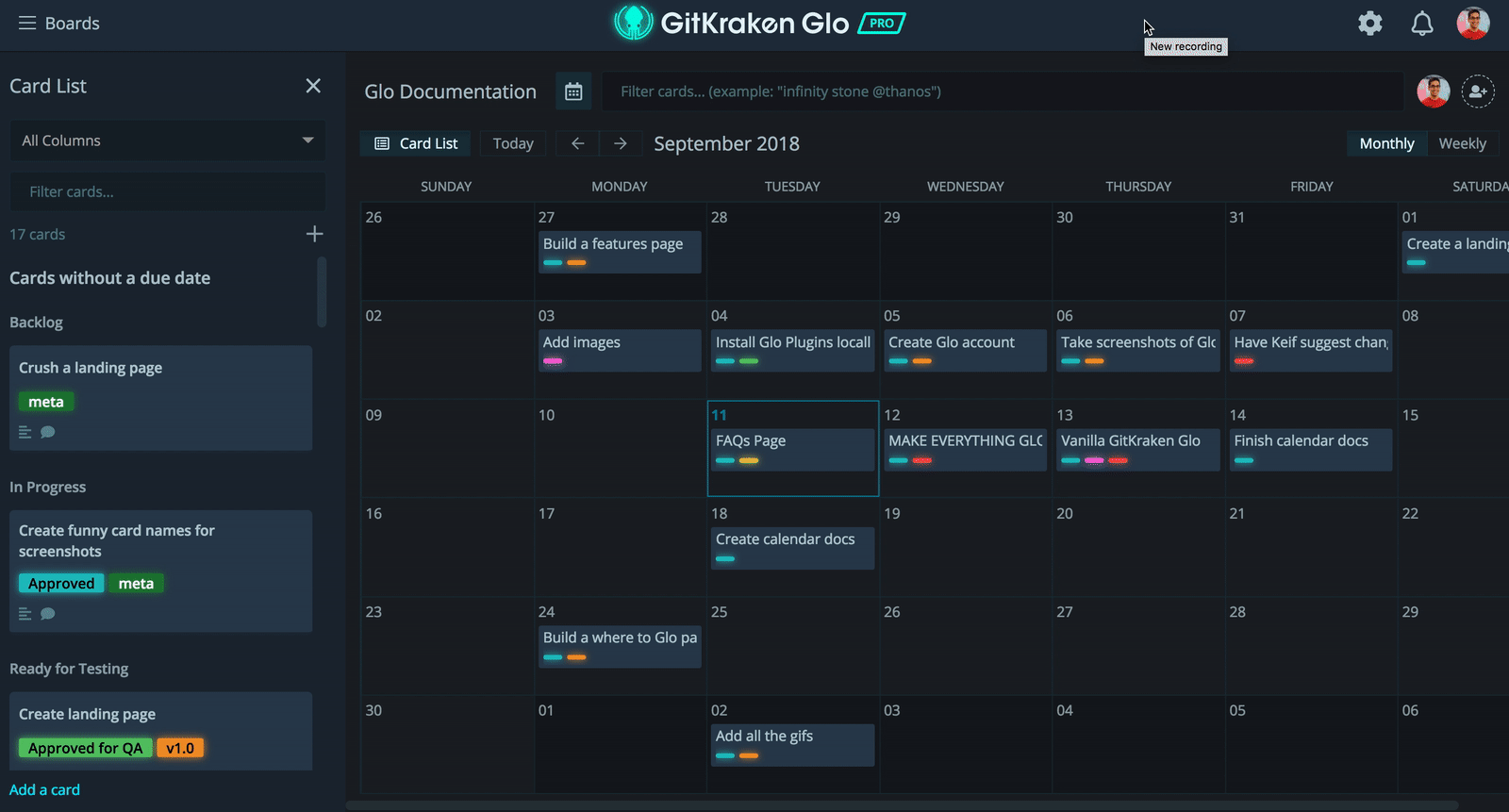This screenshot has height=812, width=1509.
Task: View comment icon on Crush a landing page
Action: point(48,432)
